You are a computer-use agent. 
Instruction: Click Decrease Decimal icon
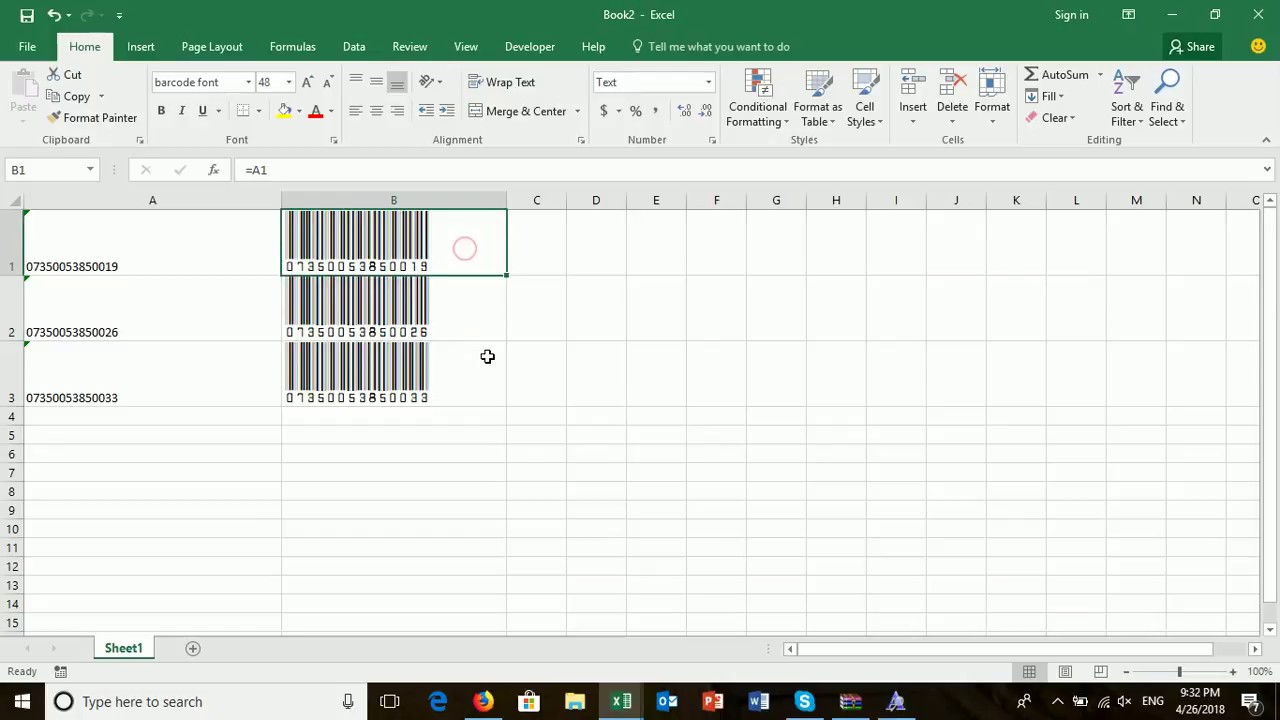click(705, 111)
